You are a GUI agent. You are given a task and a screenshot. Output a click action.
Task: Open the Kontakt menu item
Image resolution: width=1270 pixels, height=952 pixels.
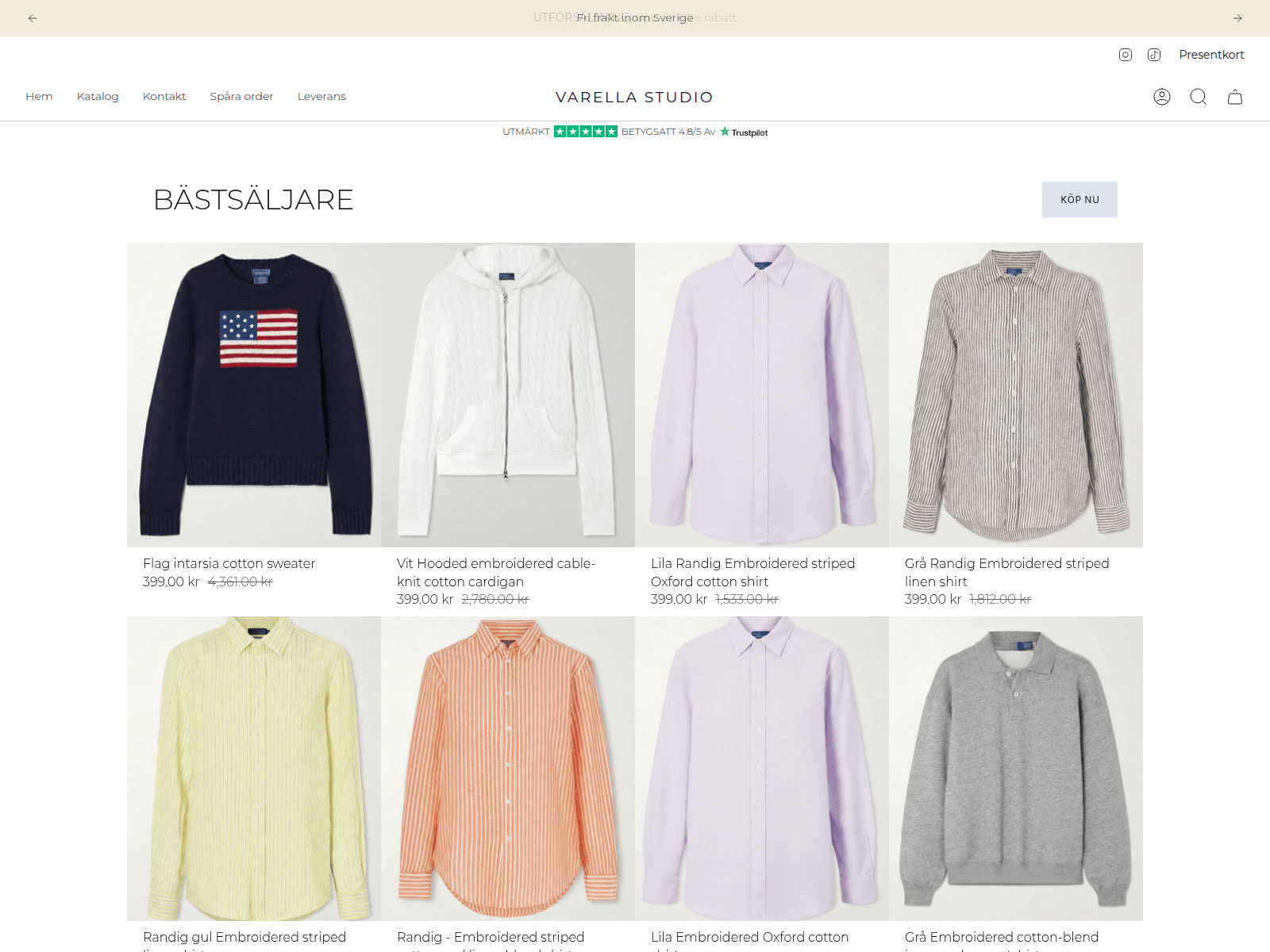point(164,96)
